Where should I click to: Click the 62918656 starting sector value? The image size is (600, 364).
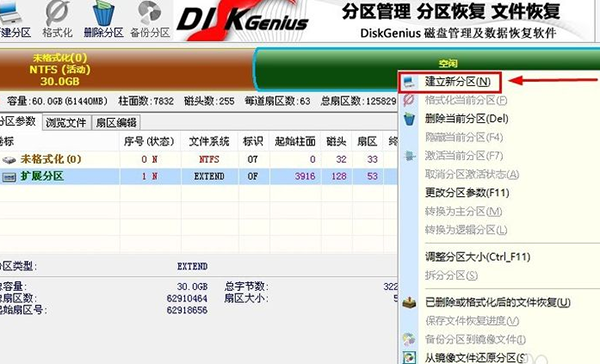187,310
